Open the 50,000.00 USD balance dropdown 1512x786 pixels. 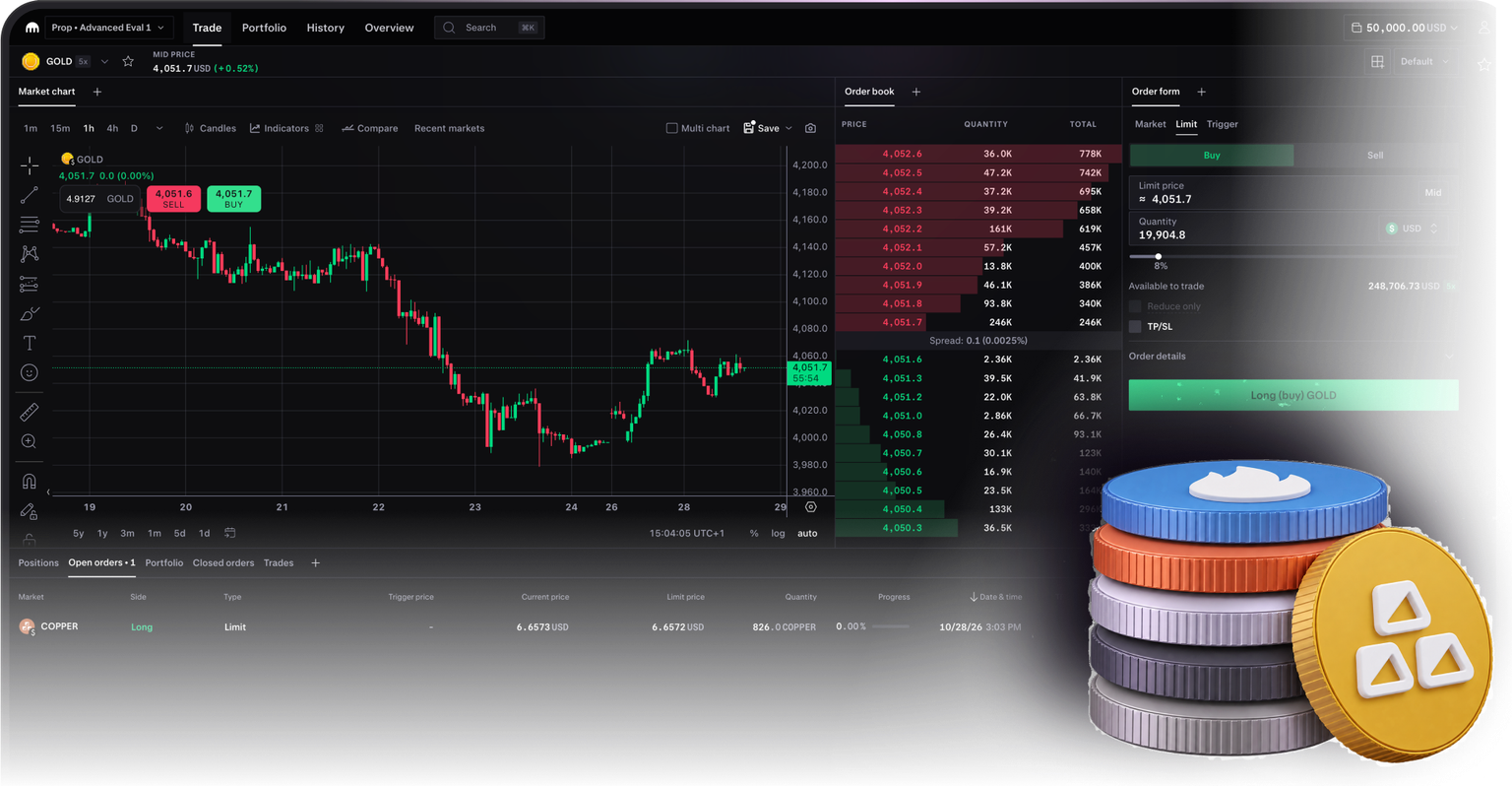[x=1405, y=28]
